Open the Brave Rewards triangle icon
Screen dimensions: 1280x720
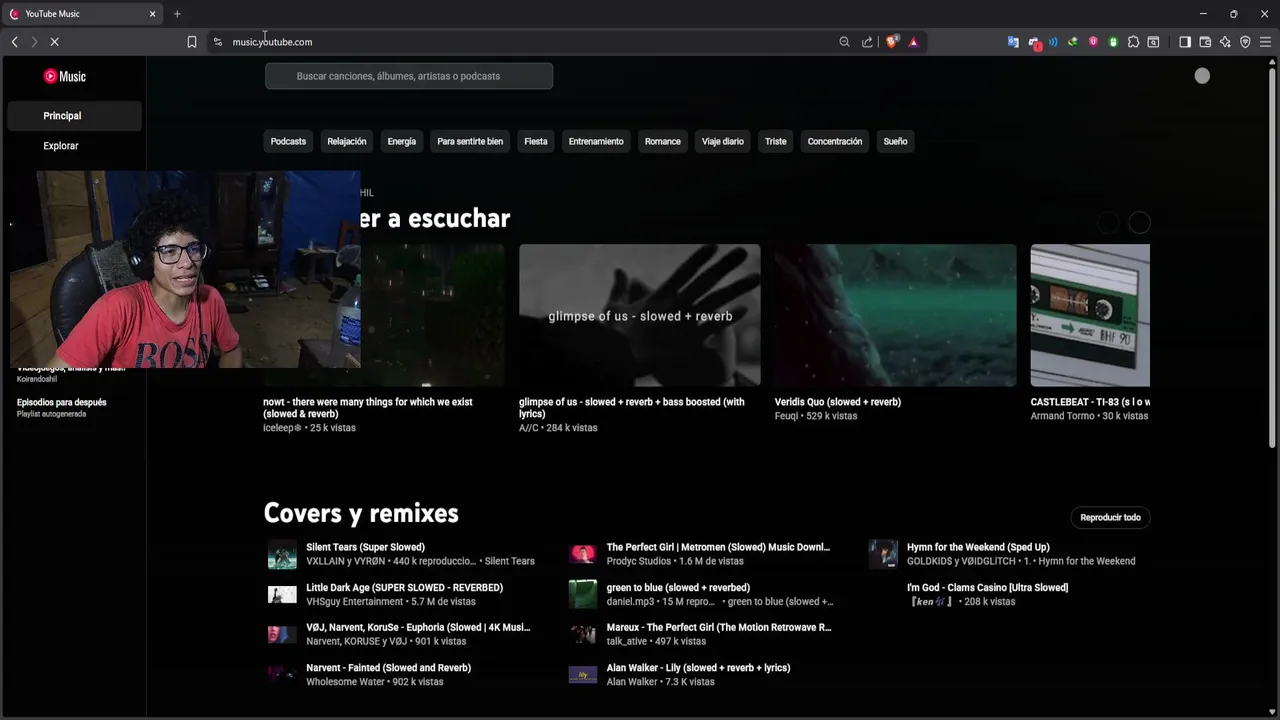[x=913, y=42]
